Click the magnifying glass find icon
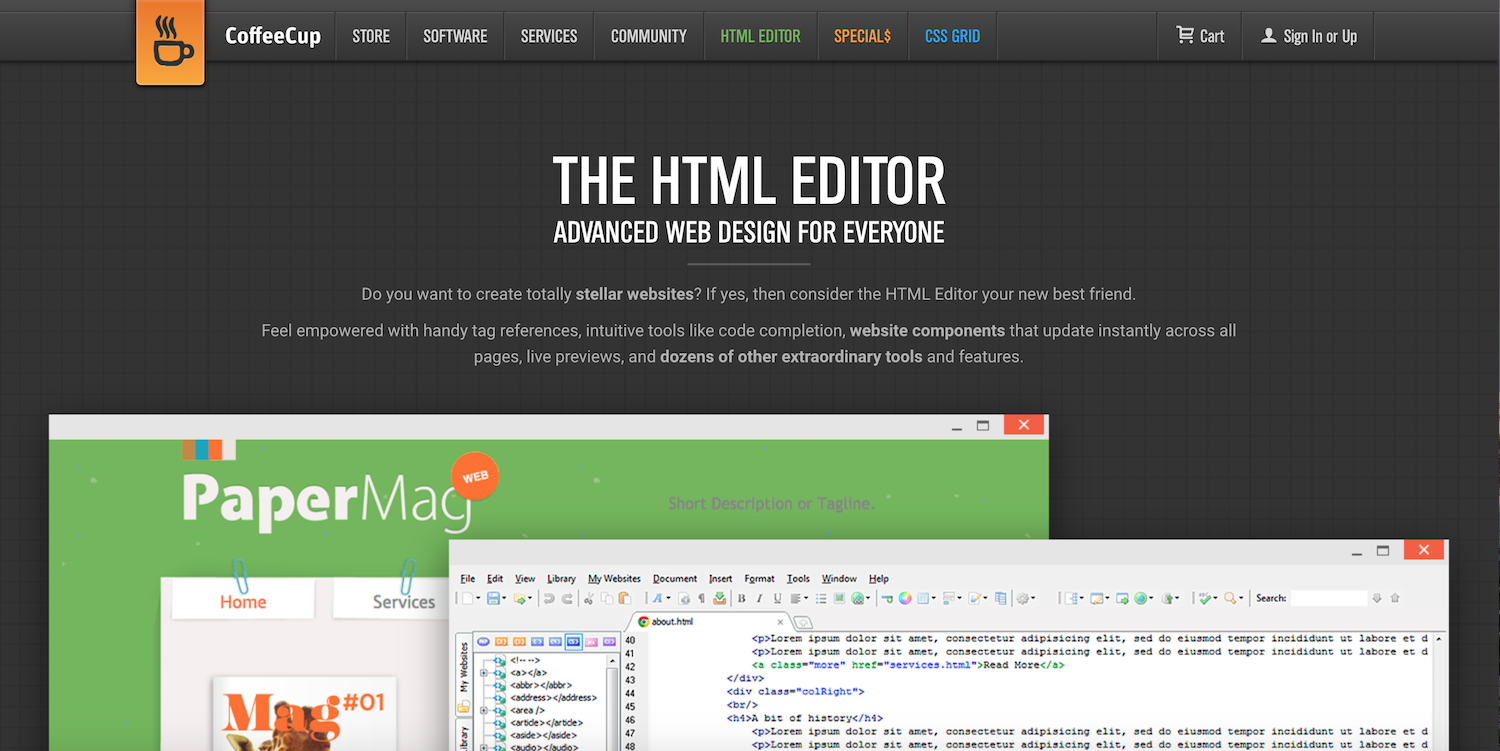Viewport: 1500px width, 751px height. click(1230, 598)
